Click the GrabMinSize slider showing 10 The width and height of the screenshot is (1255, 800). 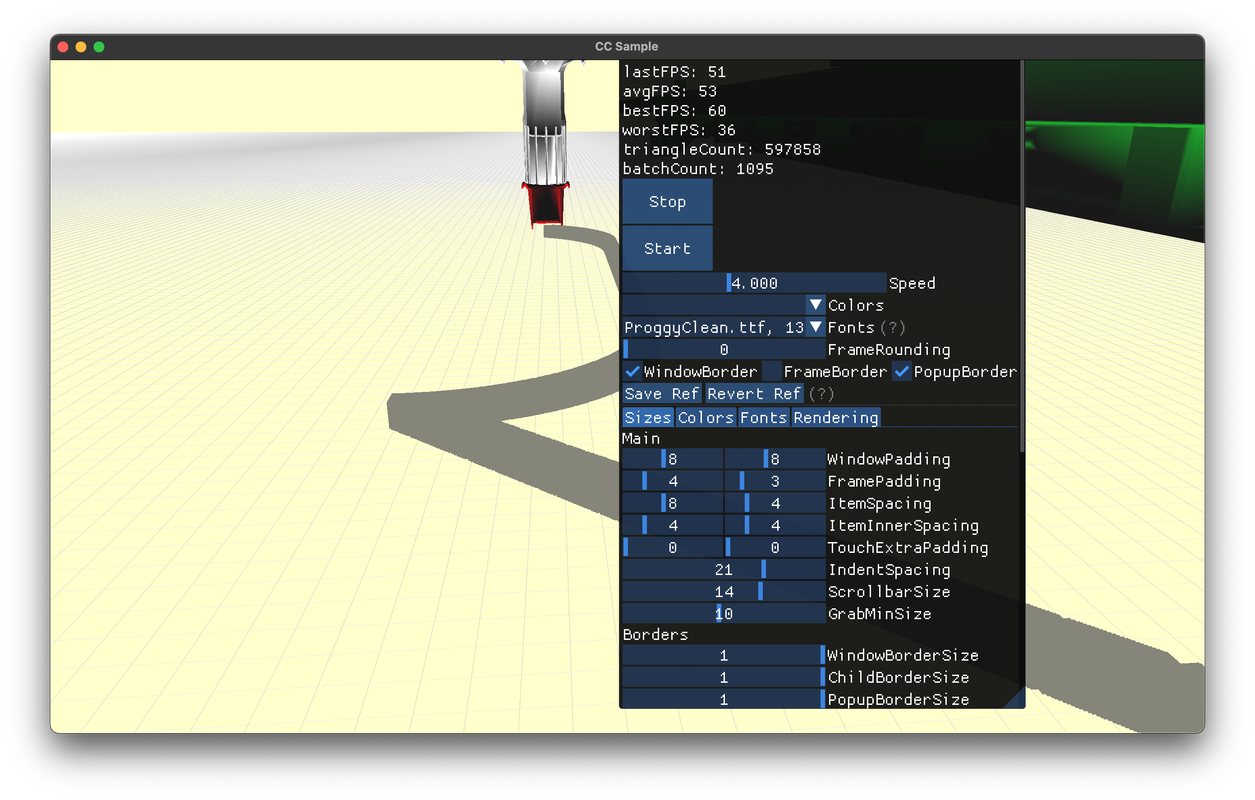point(723,613)
